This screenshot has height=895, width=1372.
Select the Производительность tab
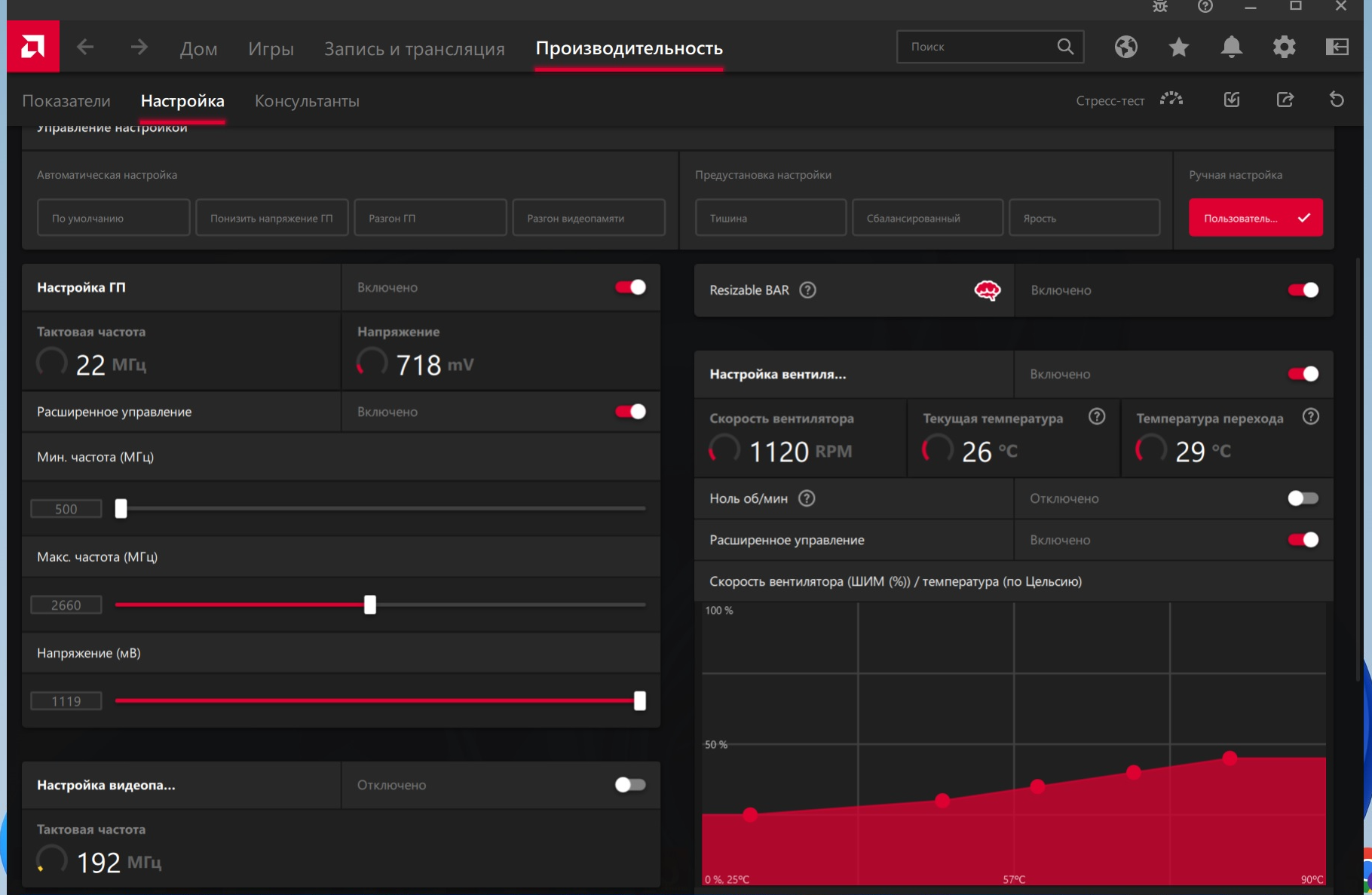coord(629,48)
